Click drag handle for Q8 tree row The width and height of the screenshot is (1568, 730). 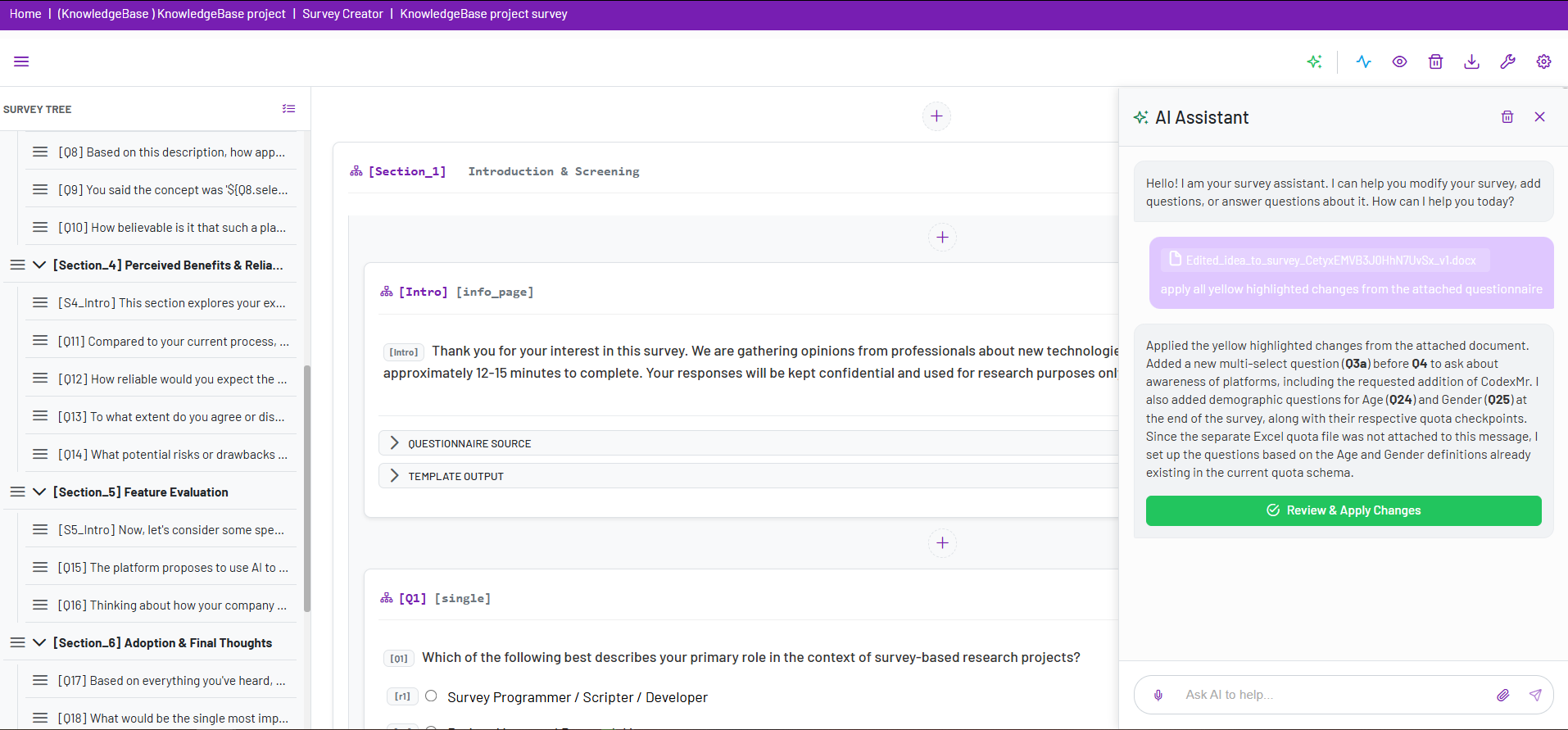[40, 152]
